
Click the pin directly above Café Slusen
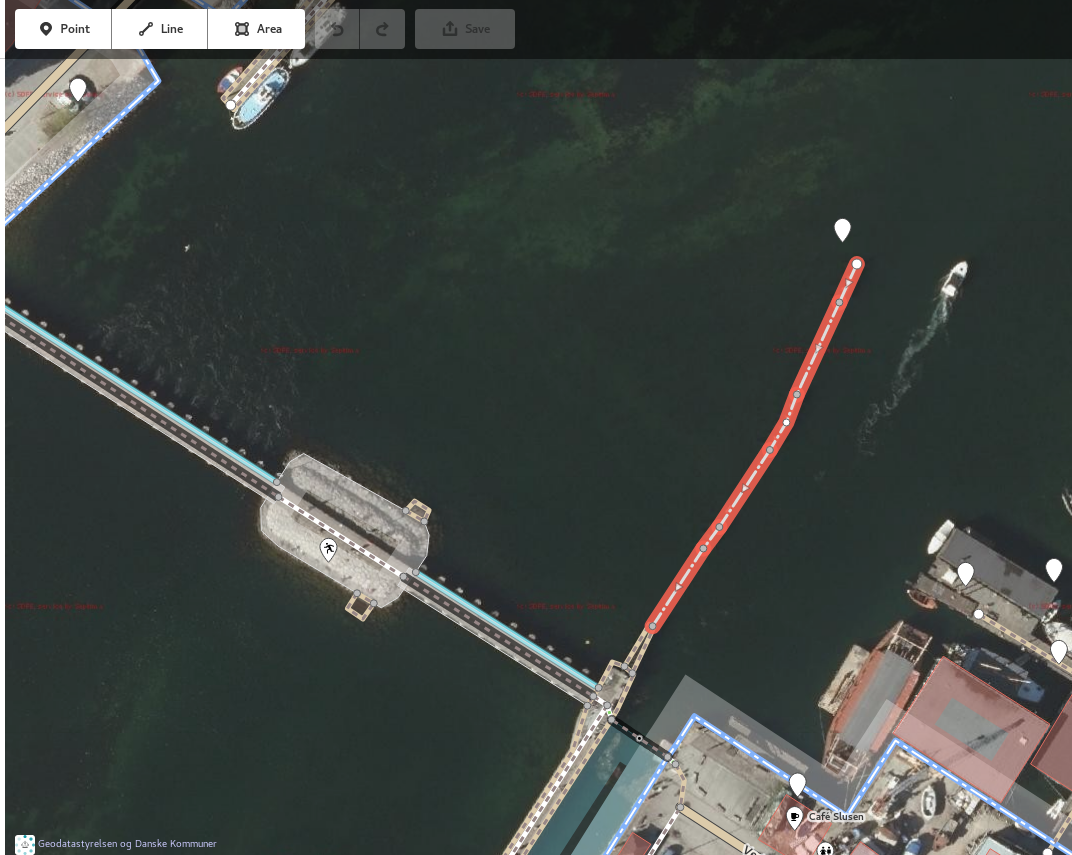click(x=797, y=783)
